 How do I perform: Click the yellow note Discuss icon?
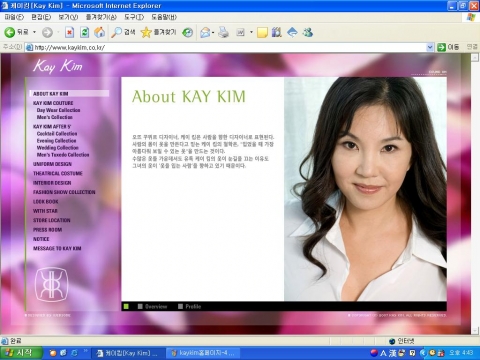262,32
